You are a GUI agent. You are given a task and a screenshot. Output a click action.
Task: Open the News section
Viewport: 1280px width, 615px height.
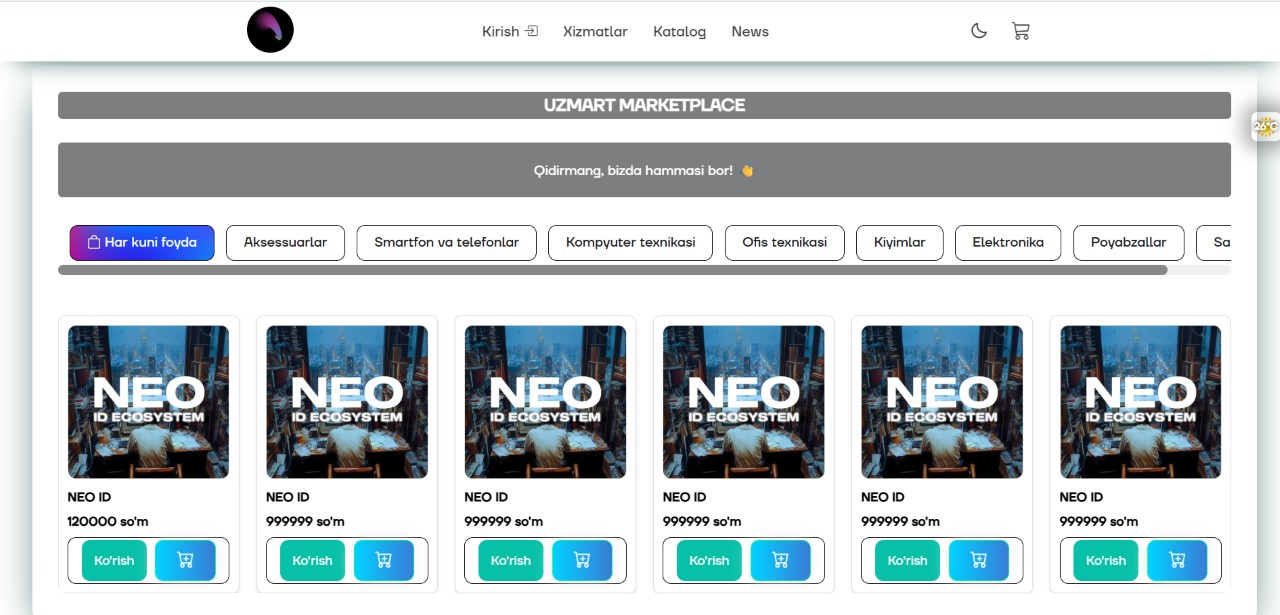click(x=750, y=31)
